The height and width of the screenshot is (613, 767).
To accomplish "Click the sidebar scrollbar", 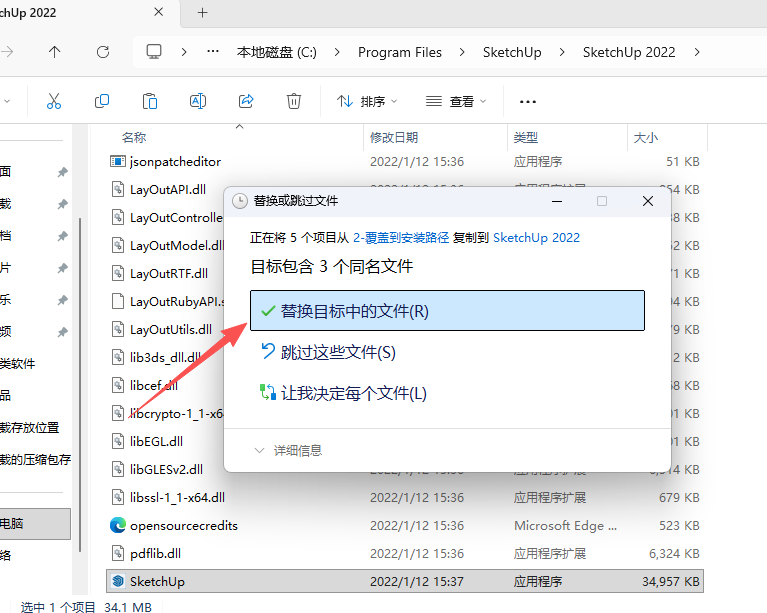I will pos(80,386).
